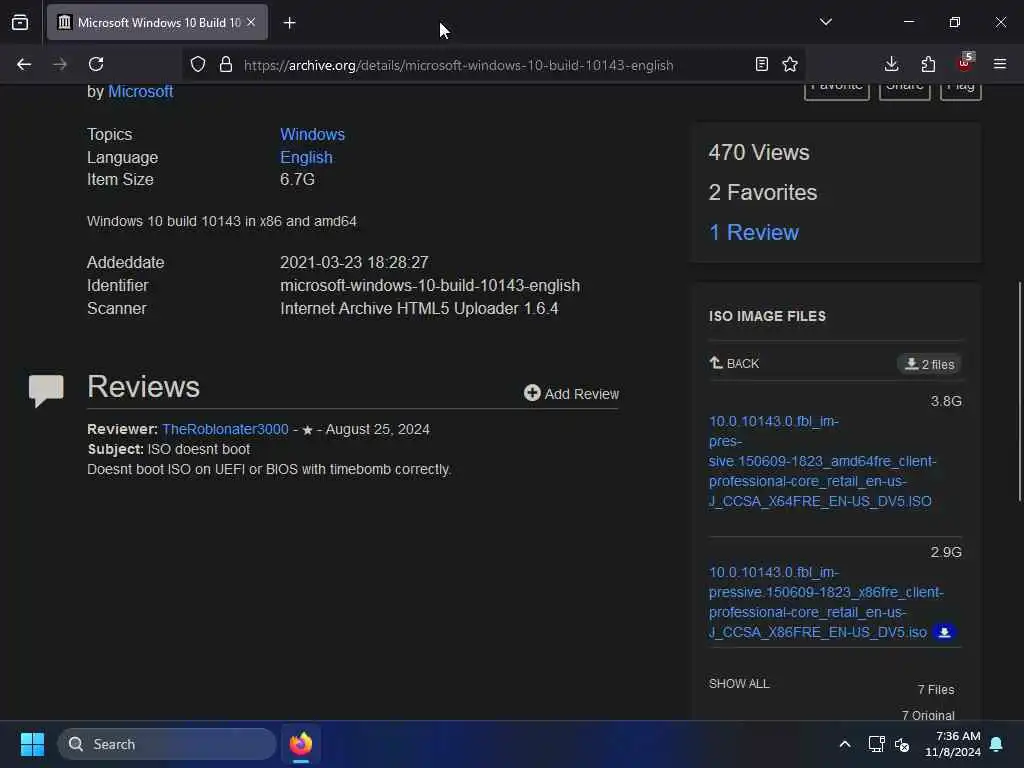Viewport: 1024px width, 768px height.
Task: Open Firefox recent browsing view icon
Action: point(20,23)
